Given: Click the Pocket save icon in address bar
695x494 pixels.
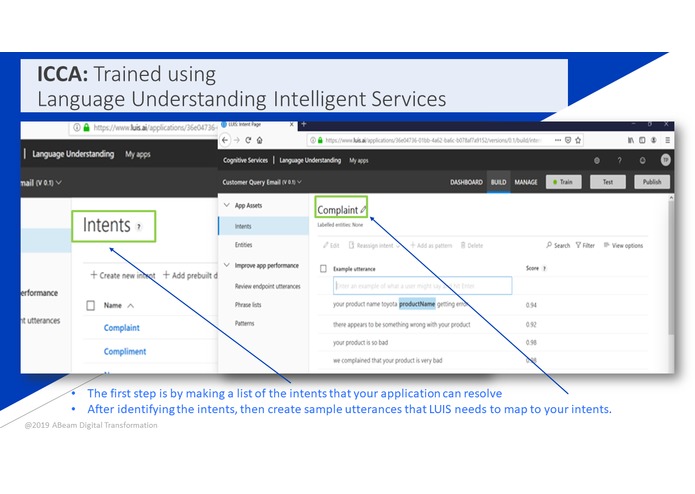Looking at the screenshot, I should point(568,140).
